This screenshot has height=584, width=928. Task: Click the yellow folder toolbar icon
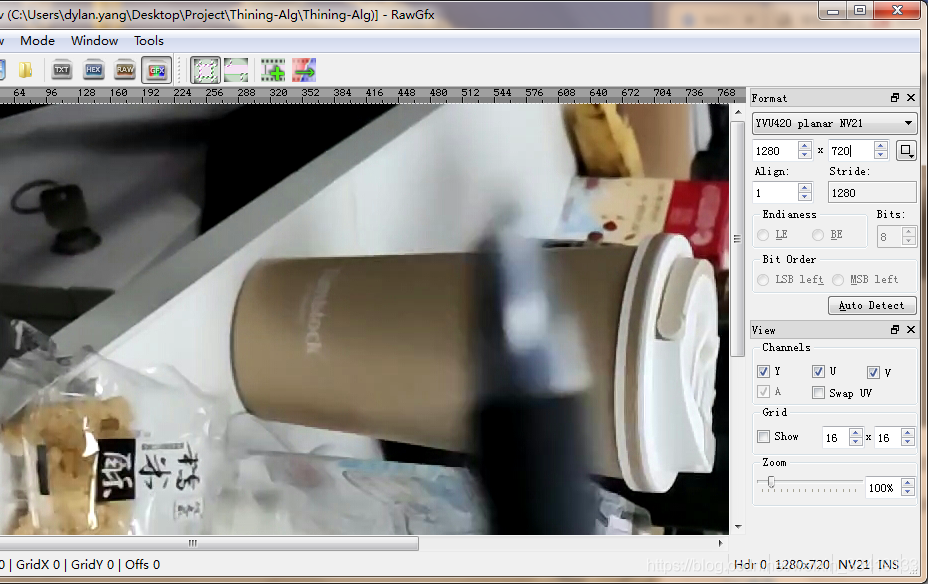point(25,70)
